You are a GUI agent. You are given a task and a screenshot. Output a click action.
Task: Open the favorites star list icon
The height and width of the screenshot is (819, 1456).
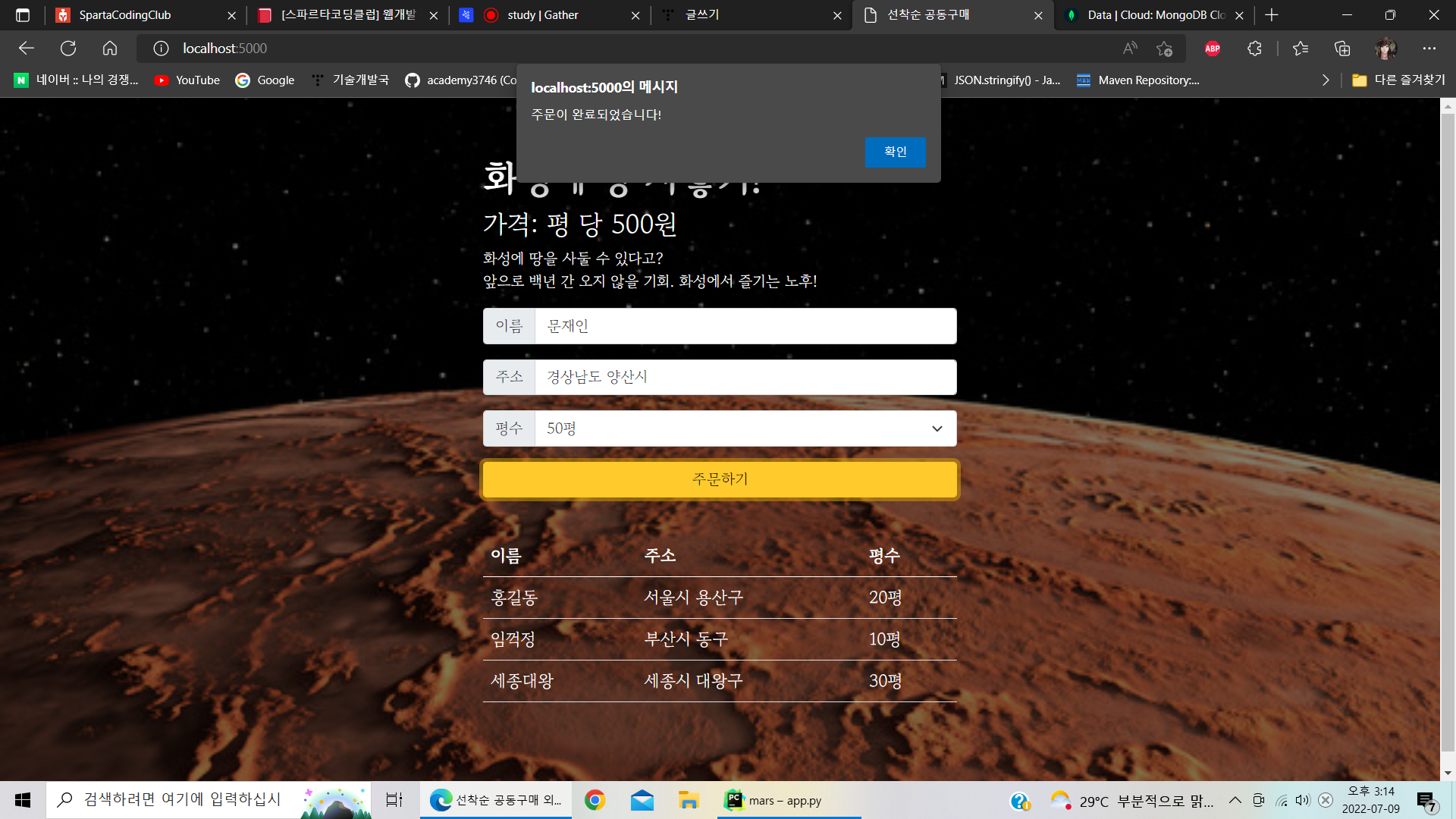click(x=1301, y=49)
